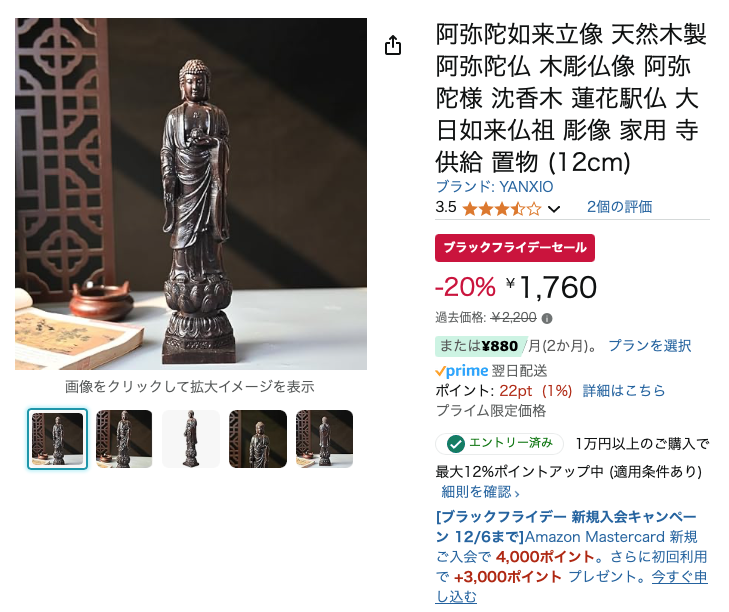729x612 pixels.
Task: Select the first product thumbnail
Action: coord(57,439)
